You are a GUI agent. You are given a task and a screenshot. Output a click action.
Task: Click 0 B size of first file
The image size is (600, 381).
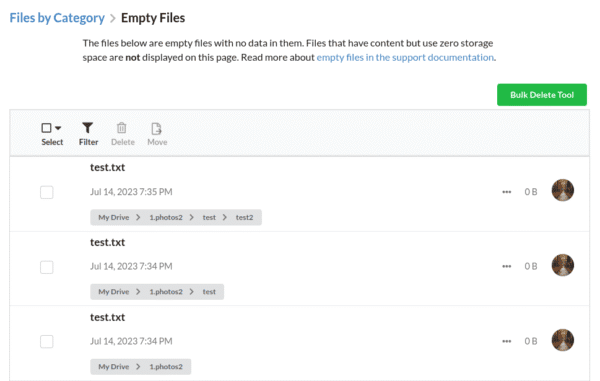pyautogui.click(x=531, y=192)
